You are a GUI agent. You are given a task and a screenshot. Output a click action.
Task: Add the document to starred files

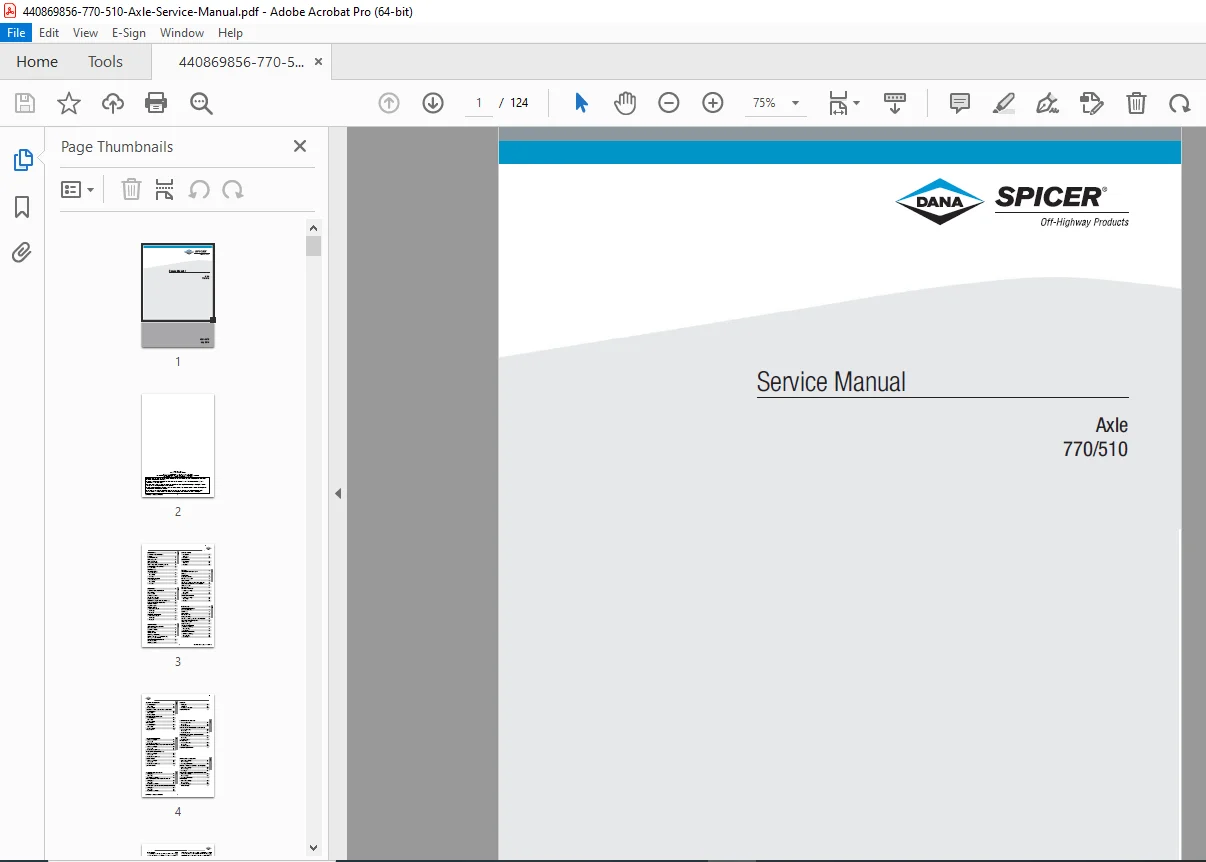(x=69, y=103)
